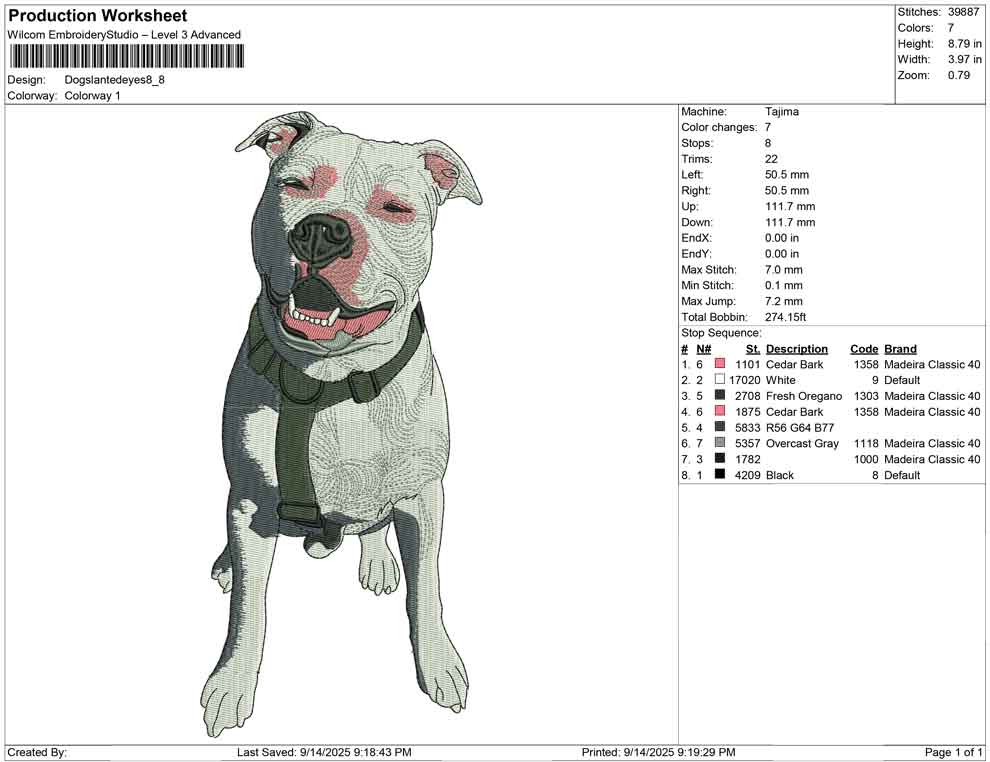Screen dimensions: 990x762
Task: Click the Colors value 7
Action: tap(951, 28)
